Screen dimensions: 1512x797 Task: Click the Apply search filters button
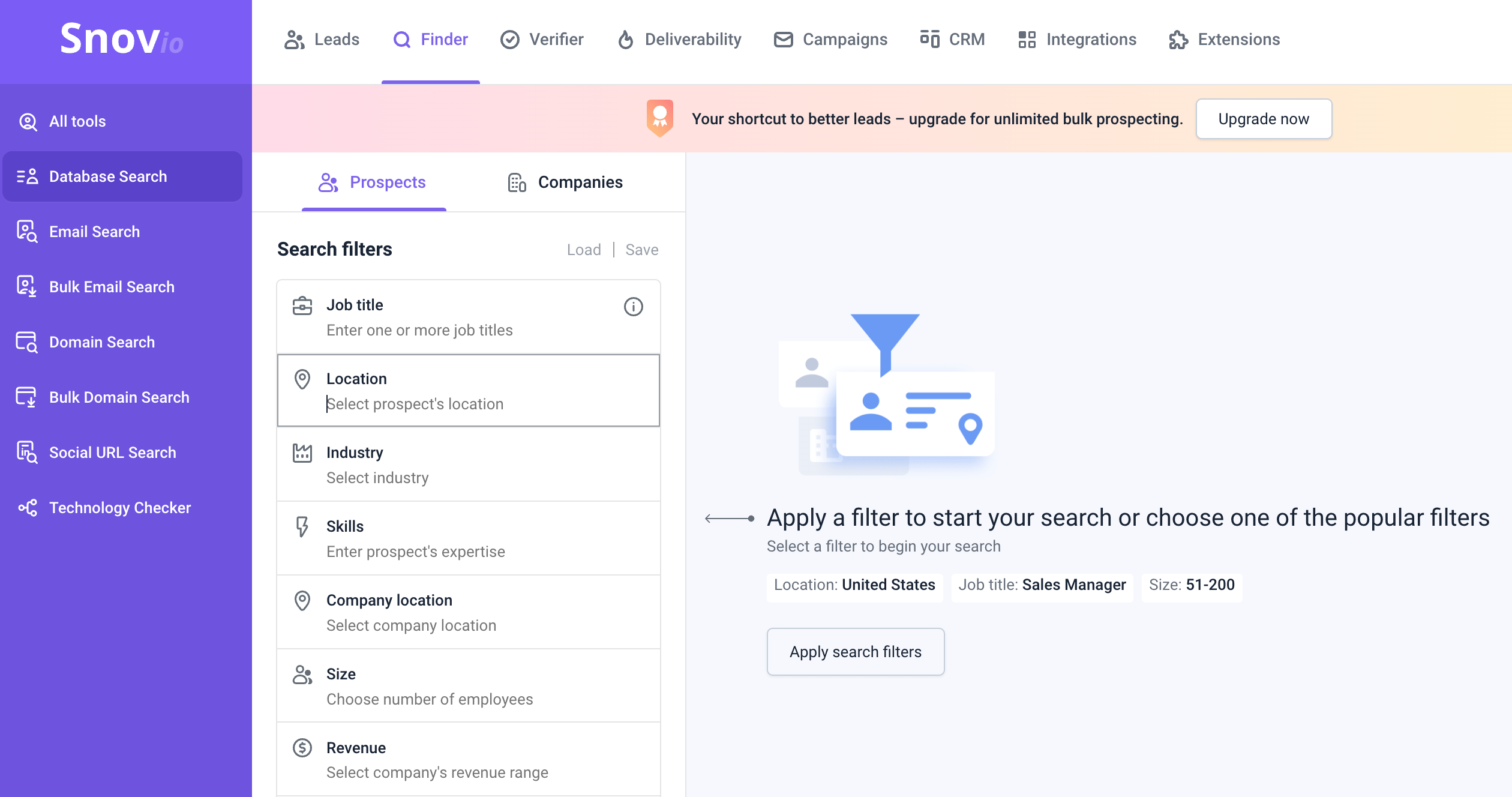point(856,651)
